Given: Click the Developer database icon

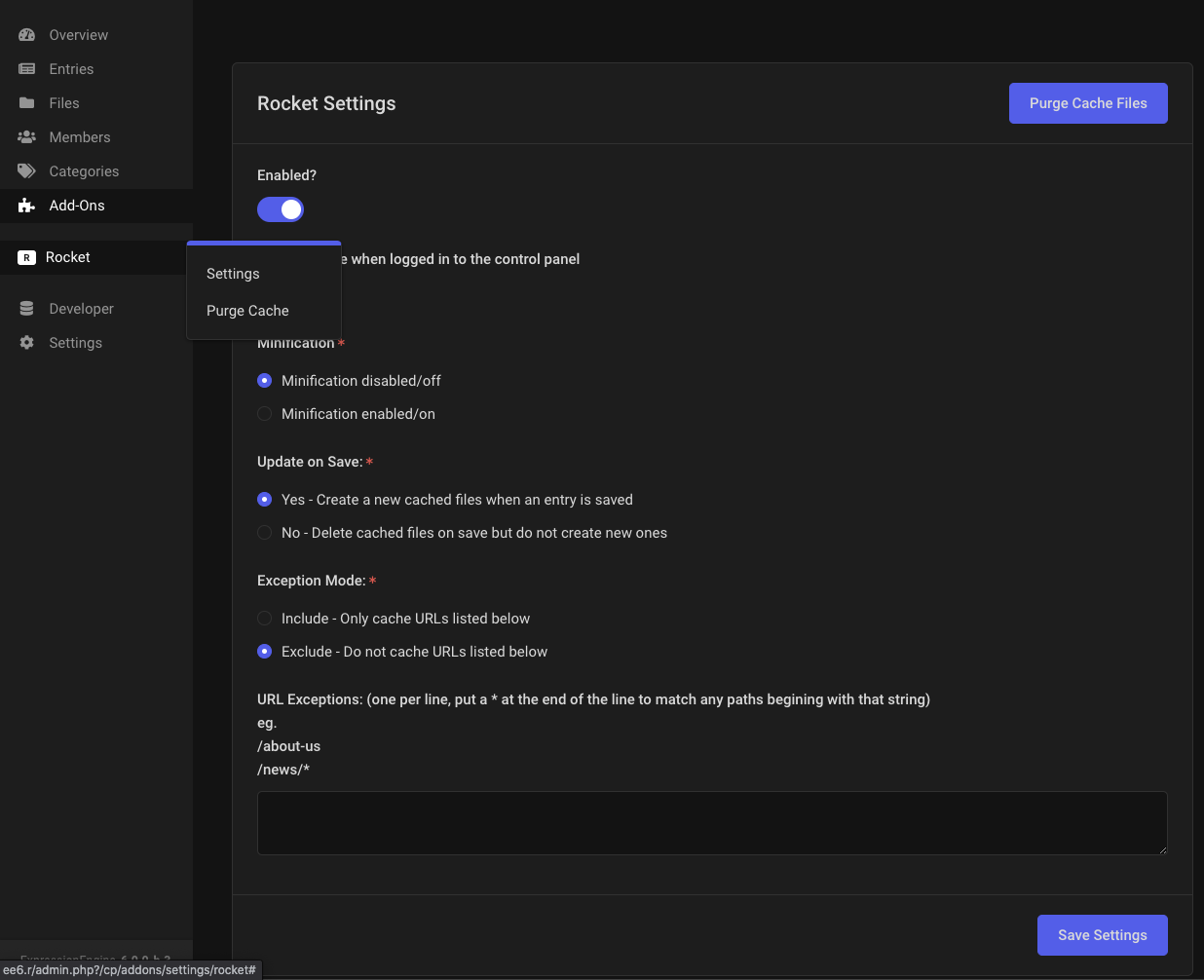Looking at the screenshot, I should [27, 309].
